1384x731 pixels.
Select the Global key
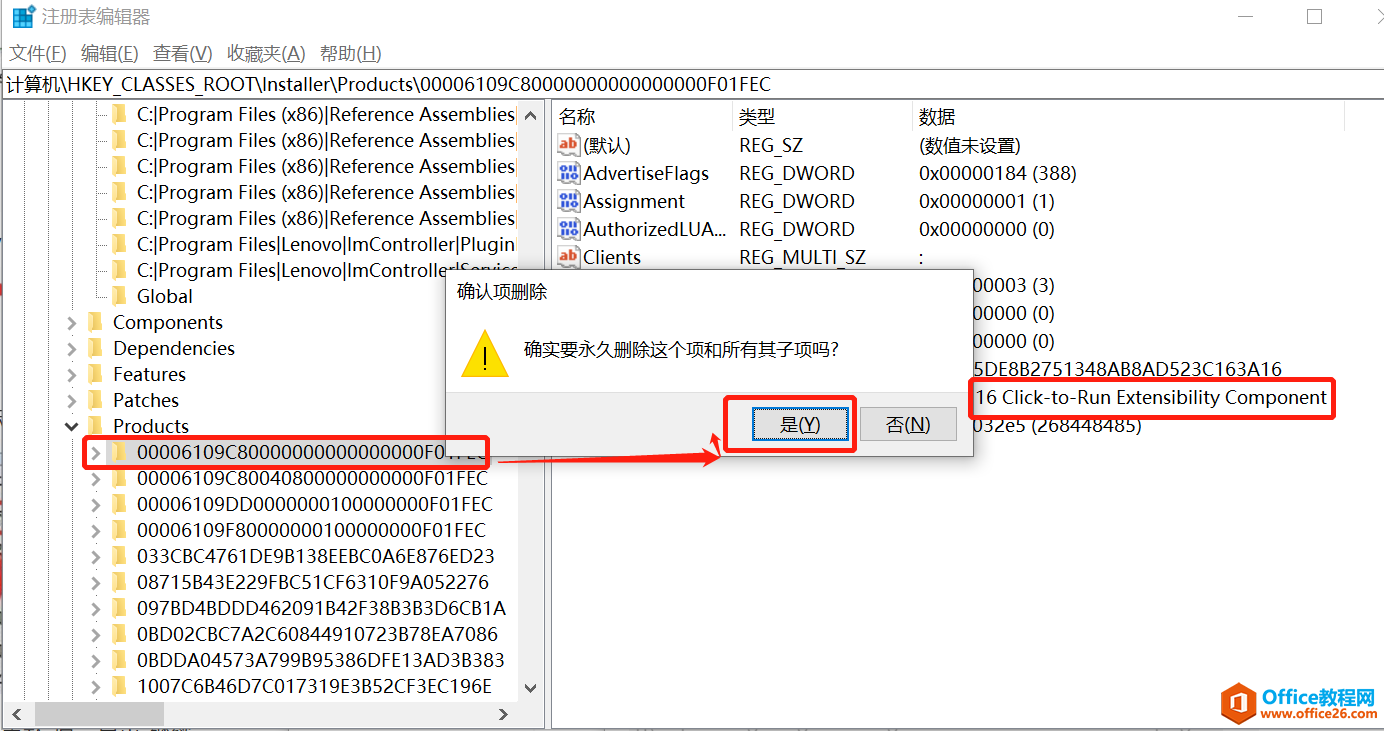tap(165, 297)
